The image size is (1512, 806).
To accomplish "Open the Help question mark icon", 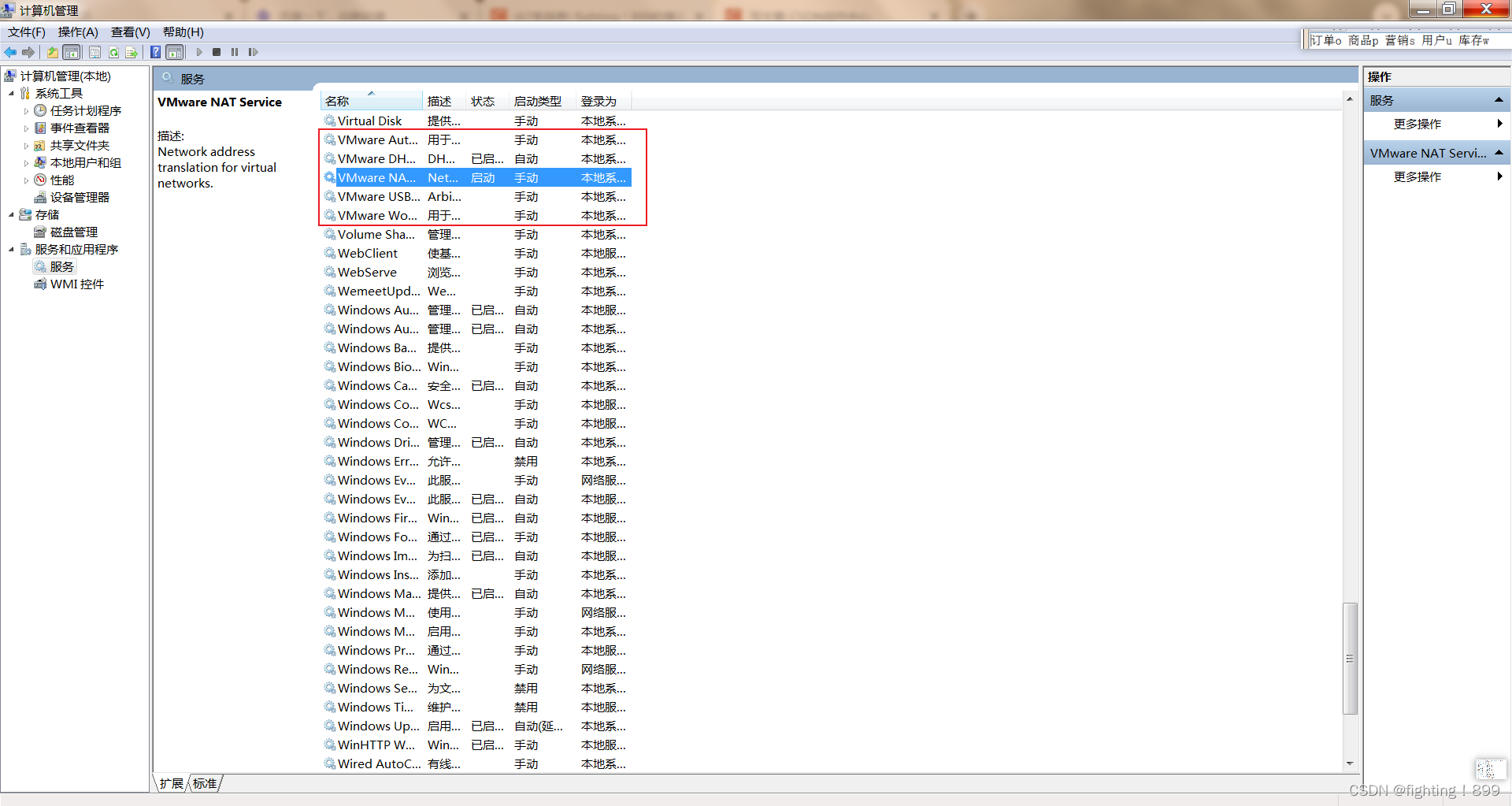I will [x=155, y=52].
